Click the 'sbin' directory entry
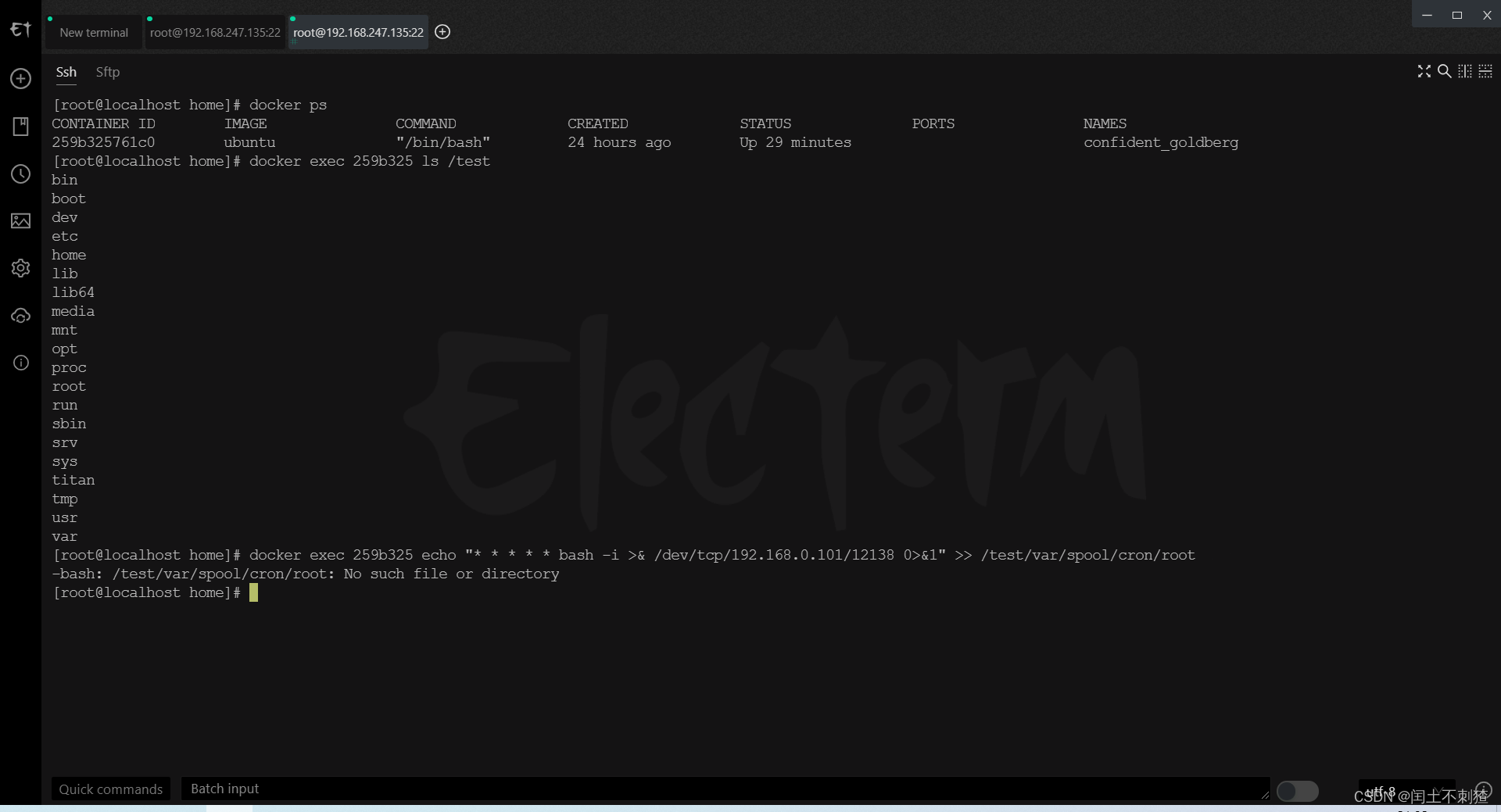Viewport: 1501px width, 812px height. (69, 424)
